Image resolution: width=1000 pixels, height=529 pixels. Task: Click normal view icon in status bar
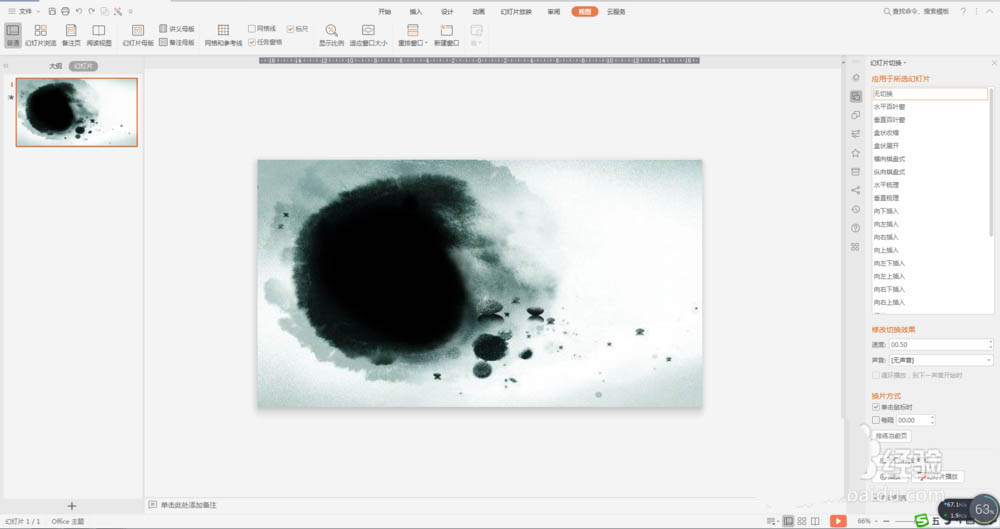(x=788, y=521)
